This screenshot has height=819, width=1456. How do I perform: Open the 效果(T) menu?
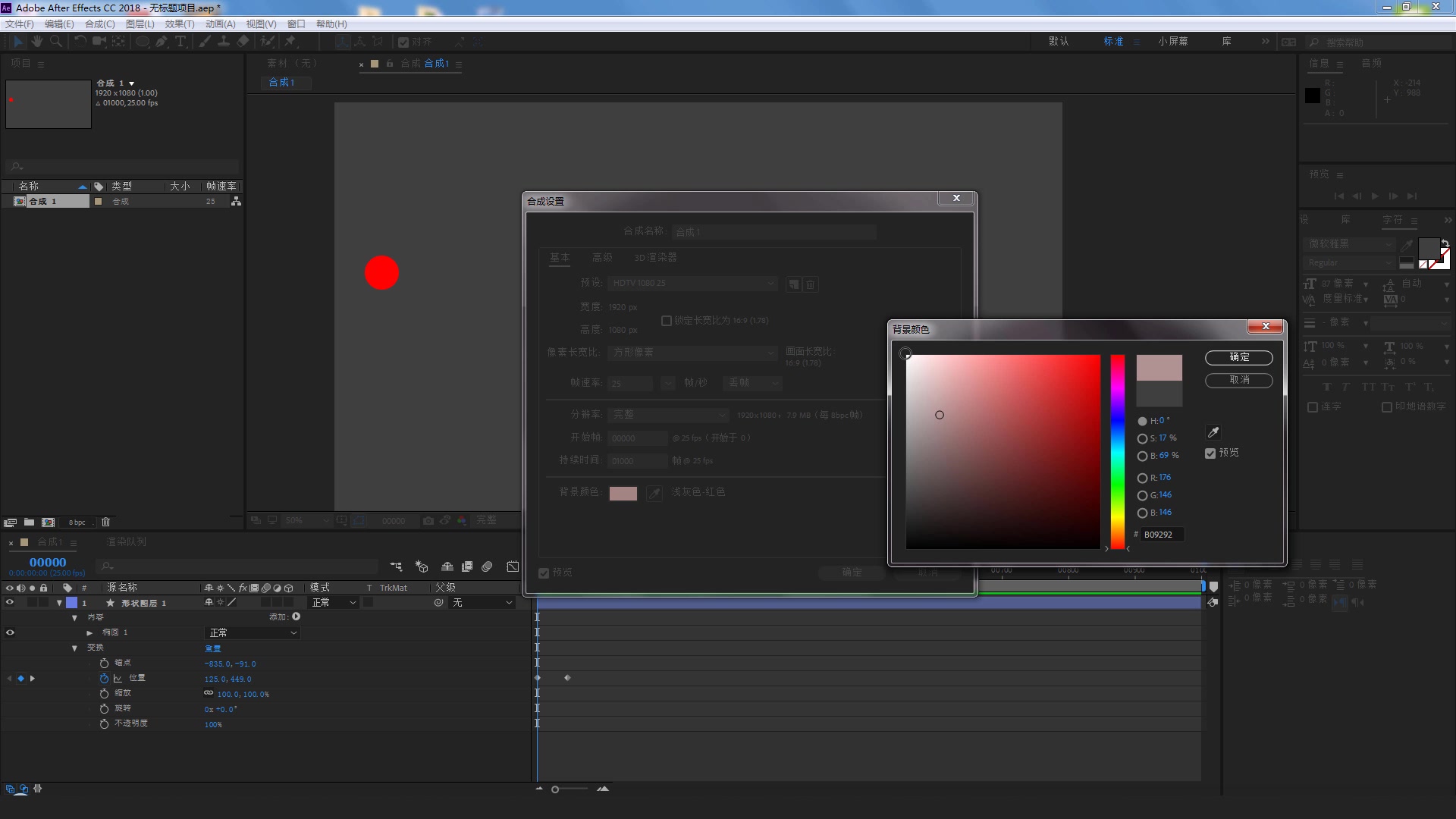click(179, 24)
